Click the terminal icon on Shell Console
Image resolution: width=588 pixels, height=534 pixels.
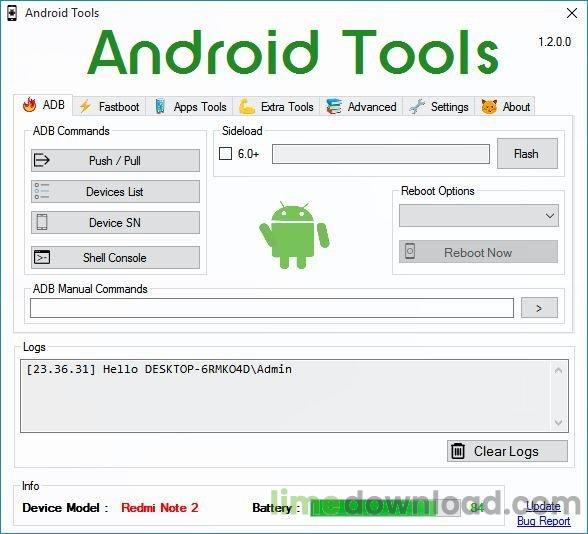(42, 257)
